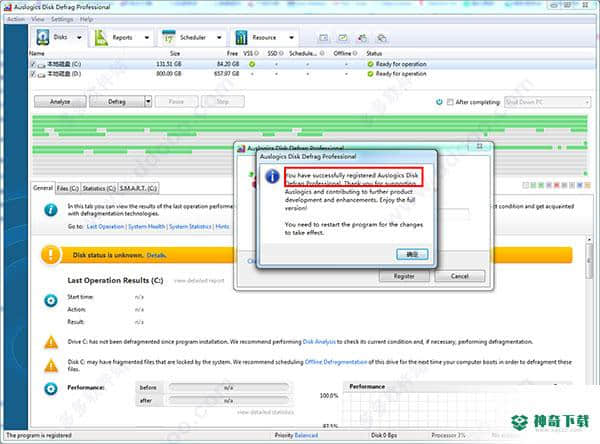Open Details link in disk status banner
Image resolution: width=600 pixels, height=444 pixels.
coord(156,255)
